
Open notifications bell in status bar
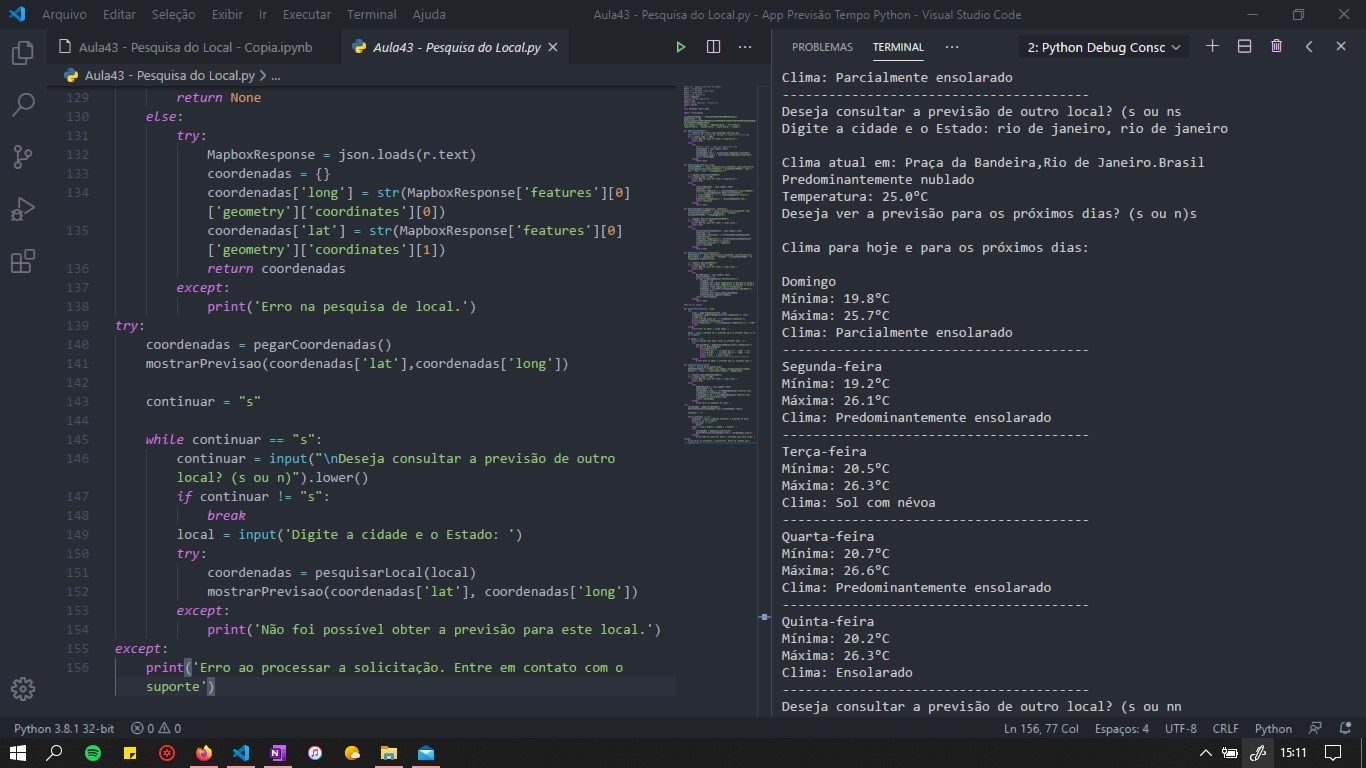coord(1344,729)
